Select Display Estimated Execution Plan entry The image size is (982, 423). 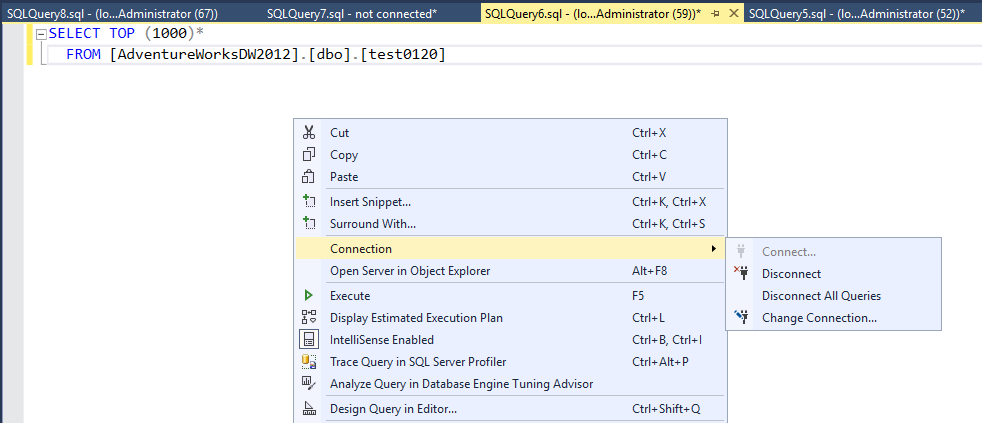pos(510,318)
